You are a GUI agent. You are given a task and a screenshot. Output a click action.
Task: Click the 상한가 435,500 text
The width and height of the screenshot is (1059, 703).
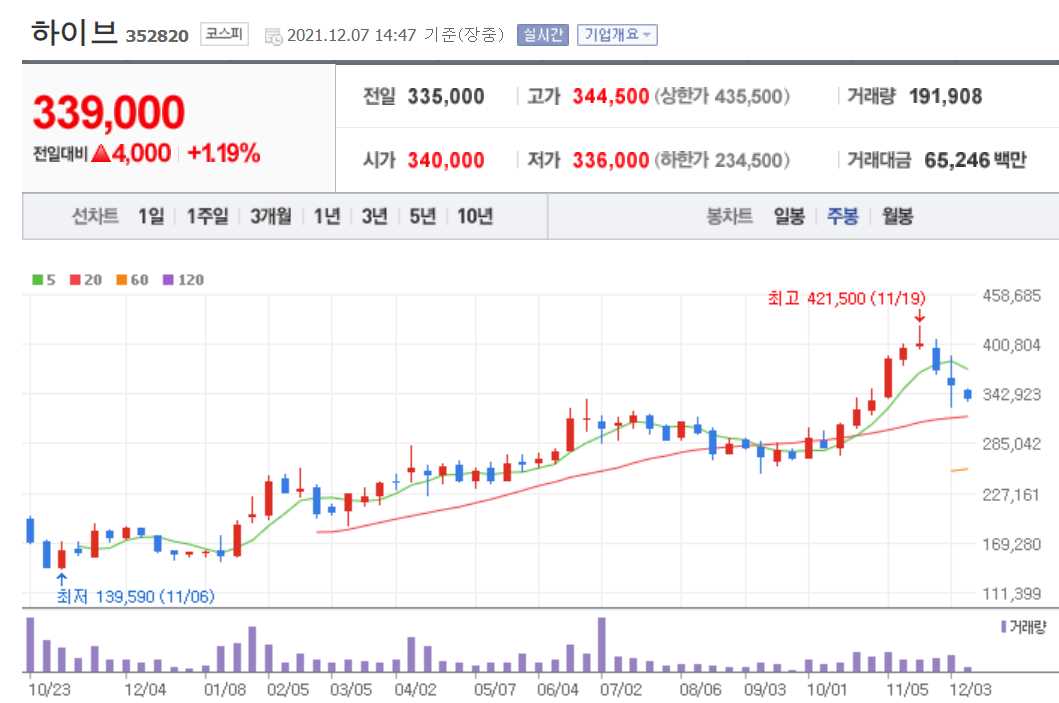tap(721, 97)
